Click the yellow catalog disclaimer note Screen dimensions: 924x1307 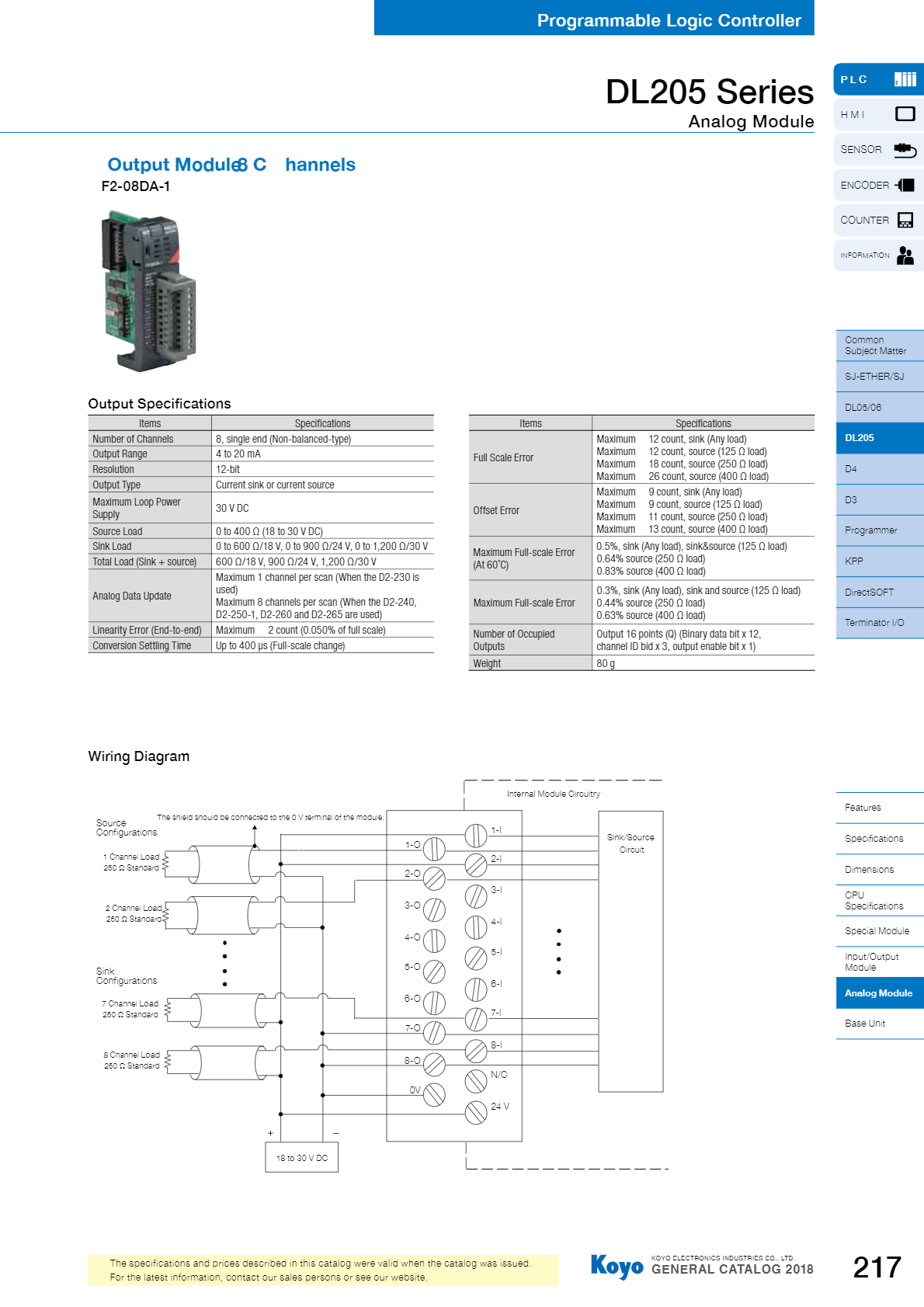click(323, 1270)
